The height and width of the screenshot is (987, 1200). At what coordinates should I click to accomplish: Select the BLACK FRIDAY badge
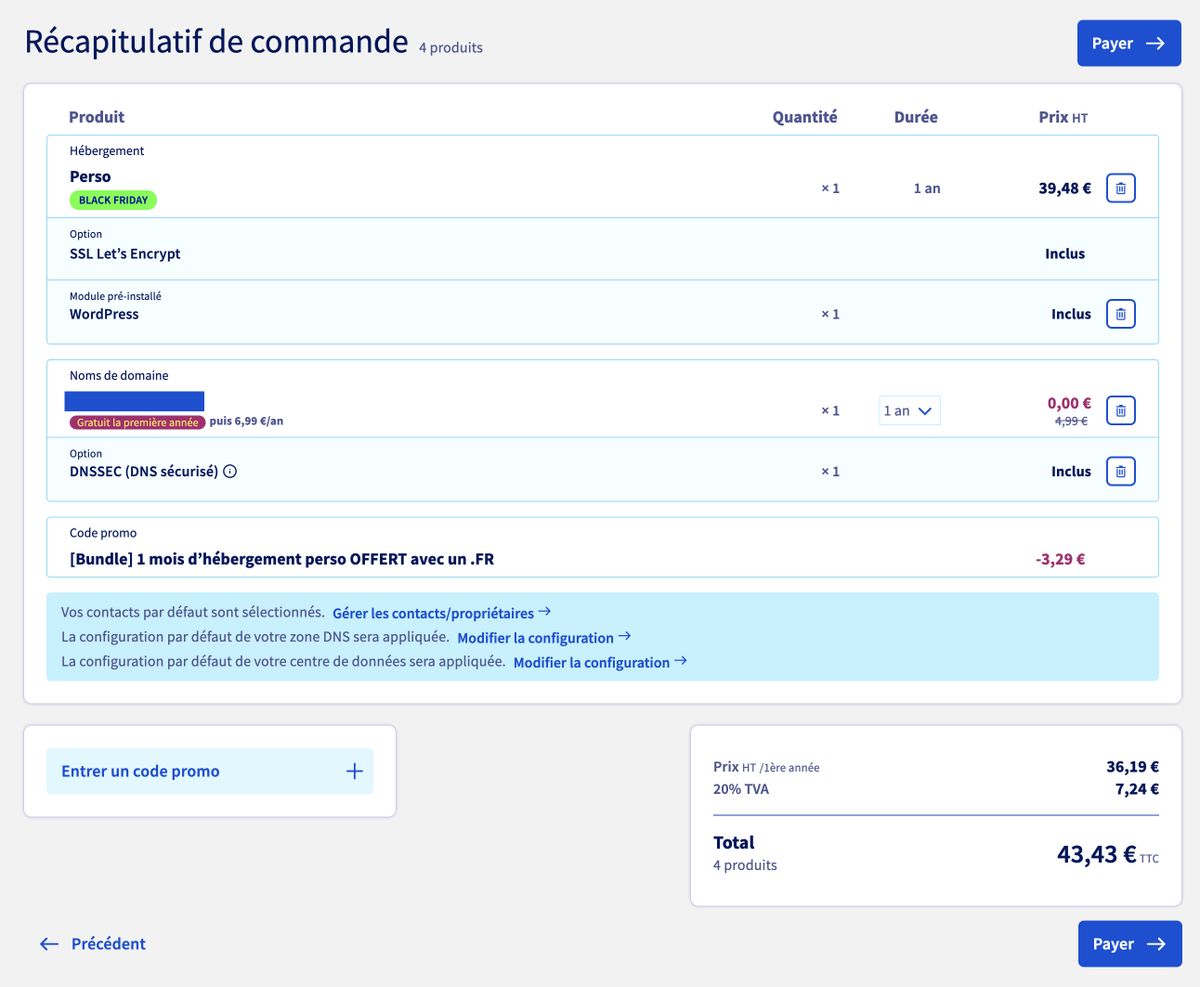(113, 200)
